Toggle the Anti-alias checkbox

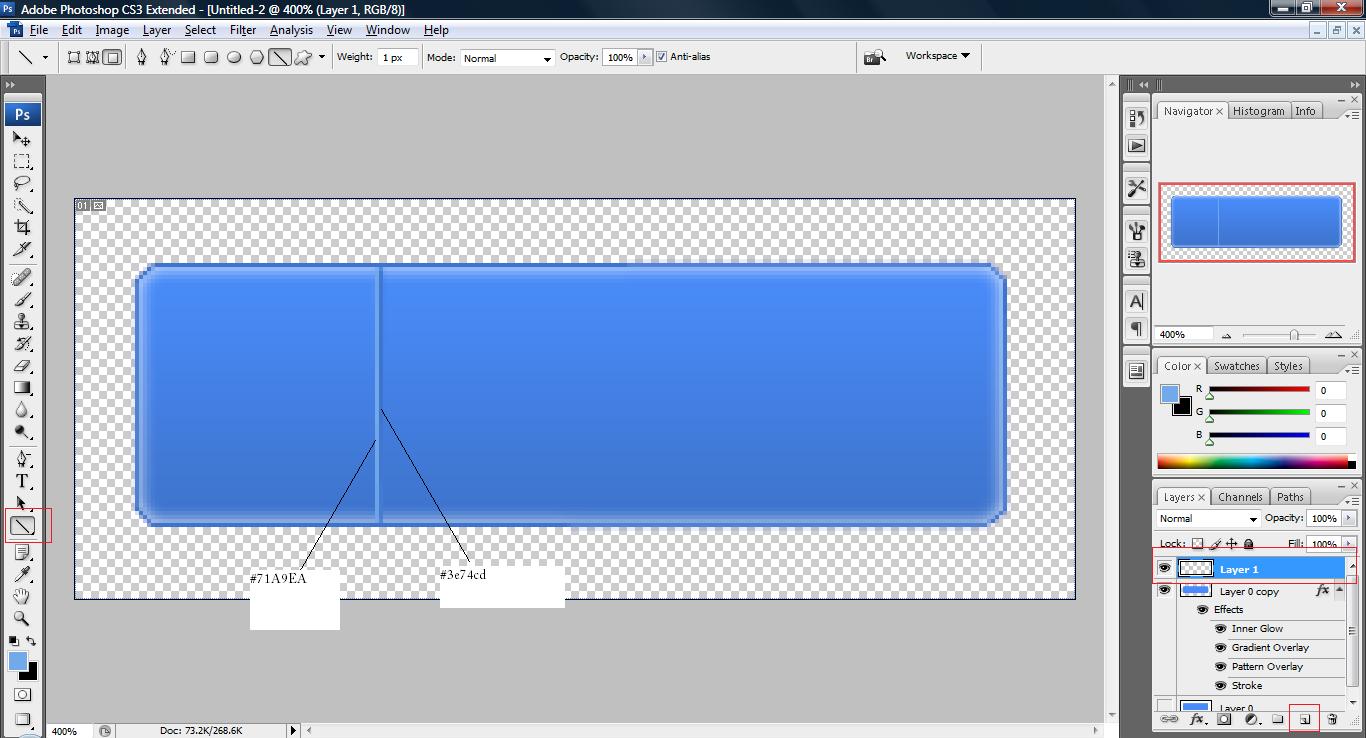point(661,57)
